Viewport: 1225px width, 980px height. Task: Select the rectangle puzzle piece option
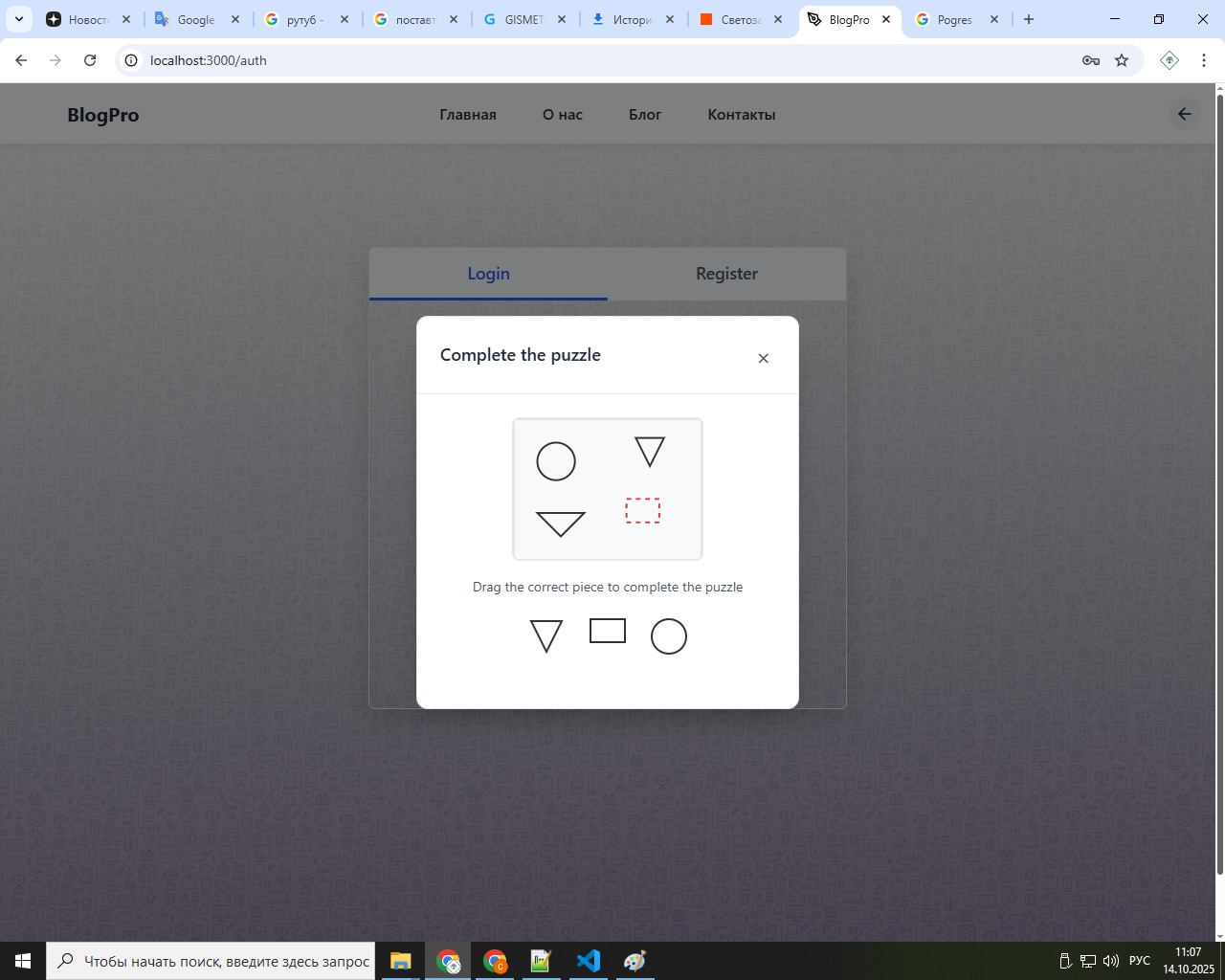pos(608,632)
